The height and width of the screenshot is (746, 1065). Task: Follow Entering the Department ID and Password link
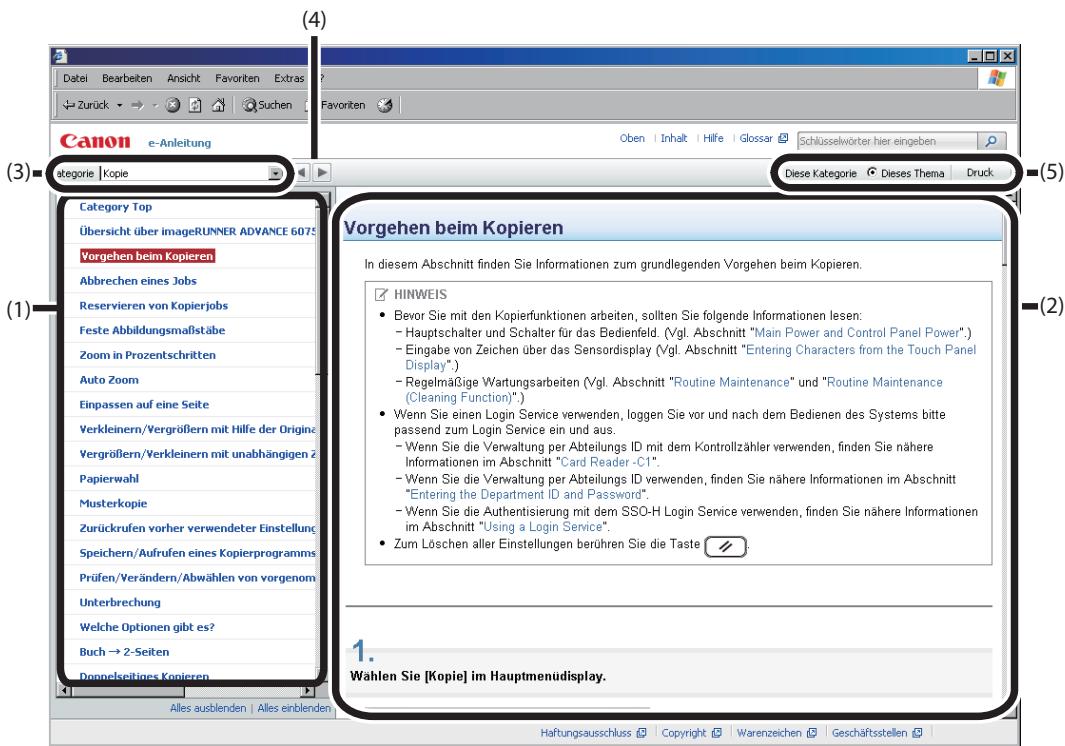[526, 495]
